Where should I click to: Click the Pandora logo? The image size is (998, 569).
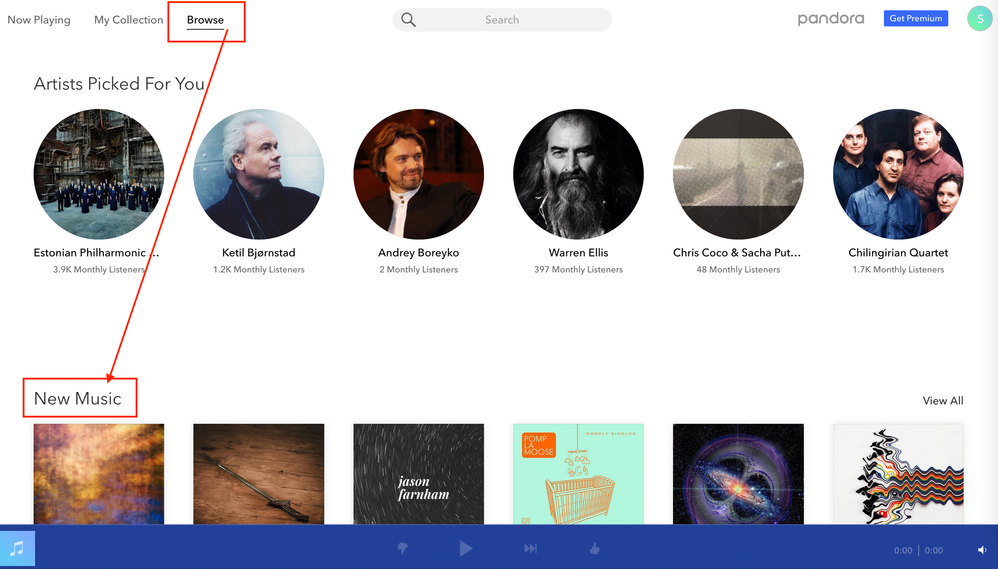tap(830, 19)
